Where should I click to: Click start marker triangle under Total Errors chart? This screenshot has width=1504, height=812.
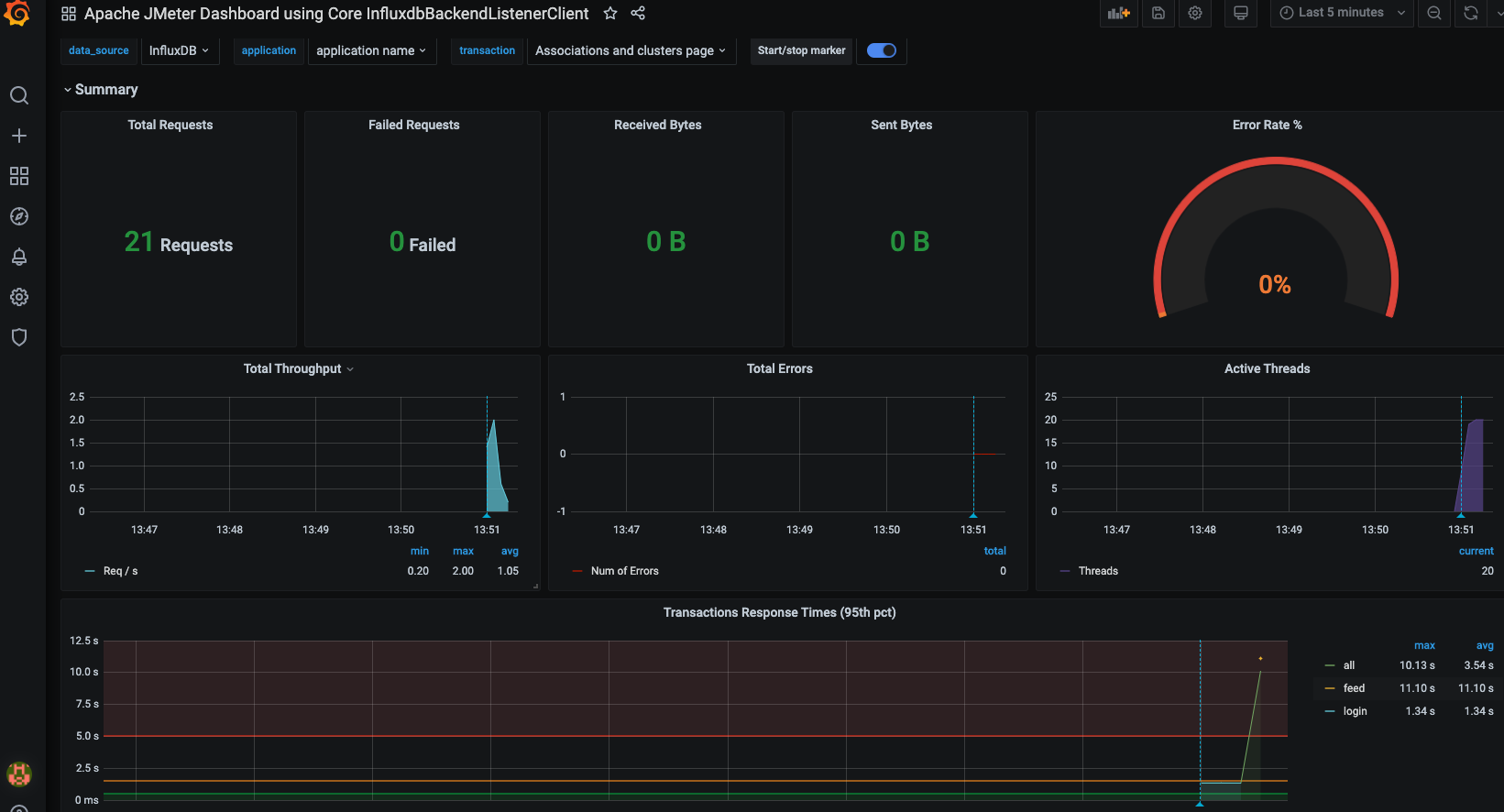click(973, 515)
